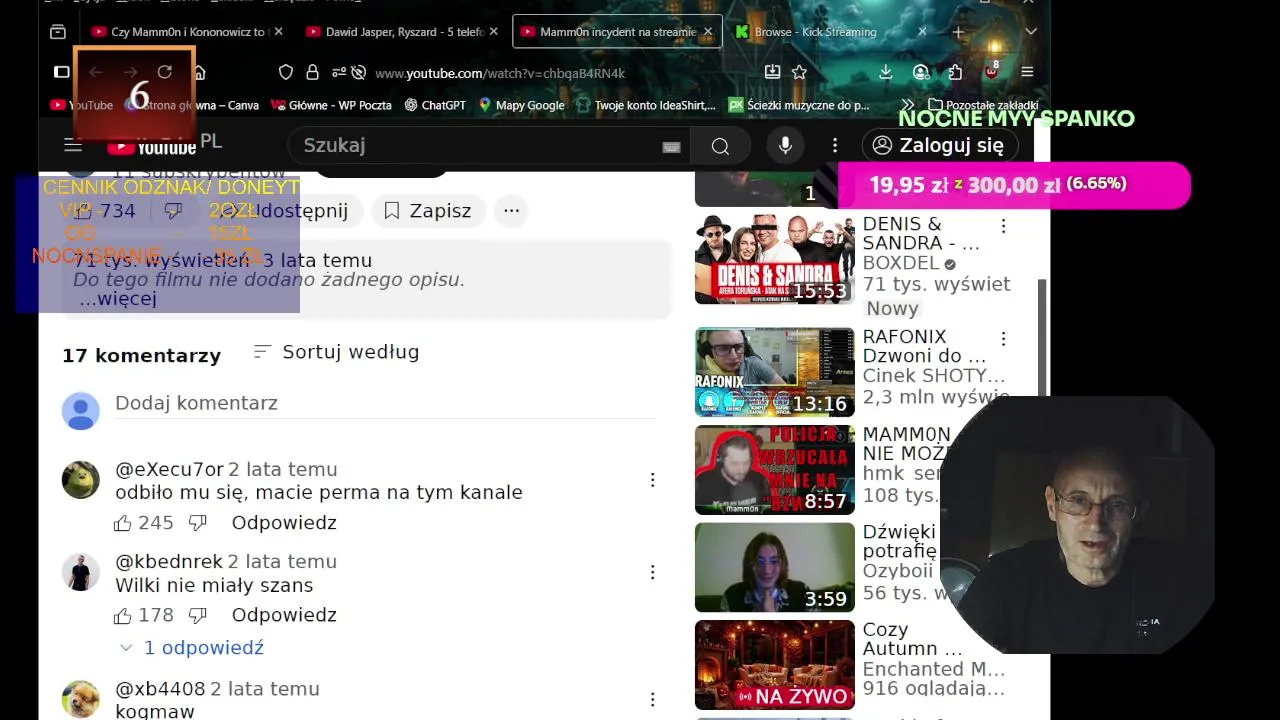1280x720 pixels.
Task: Open a new browser tab
Action: click(x=958, y=32)
